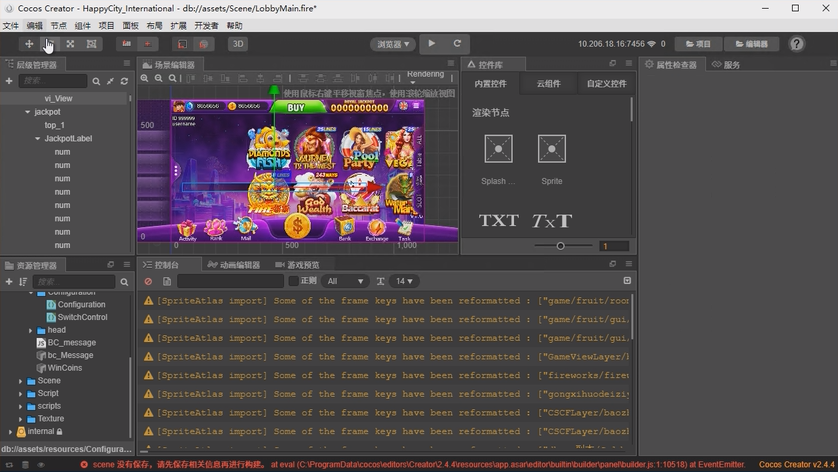Click assets search magnifier icon
The width and height of the screenshot is (838, 472).
[124, 282]
